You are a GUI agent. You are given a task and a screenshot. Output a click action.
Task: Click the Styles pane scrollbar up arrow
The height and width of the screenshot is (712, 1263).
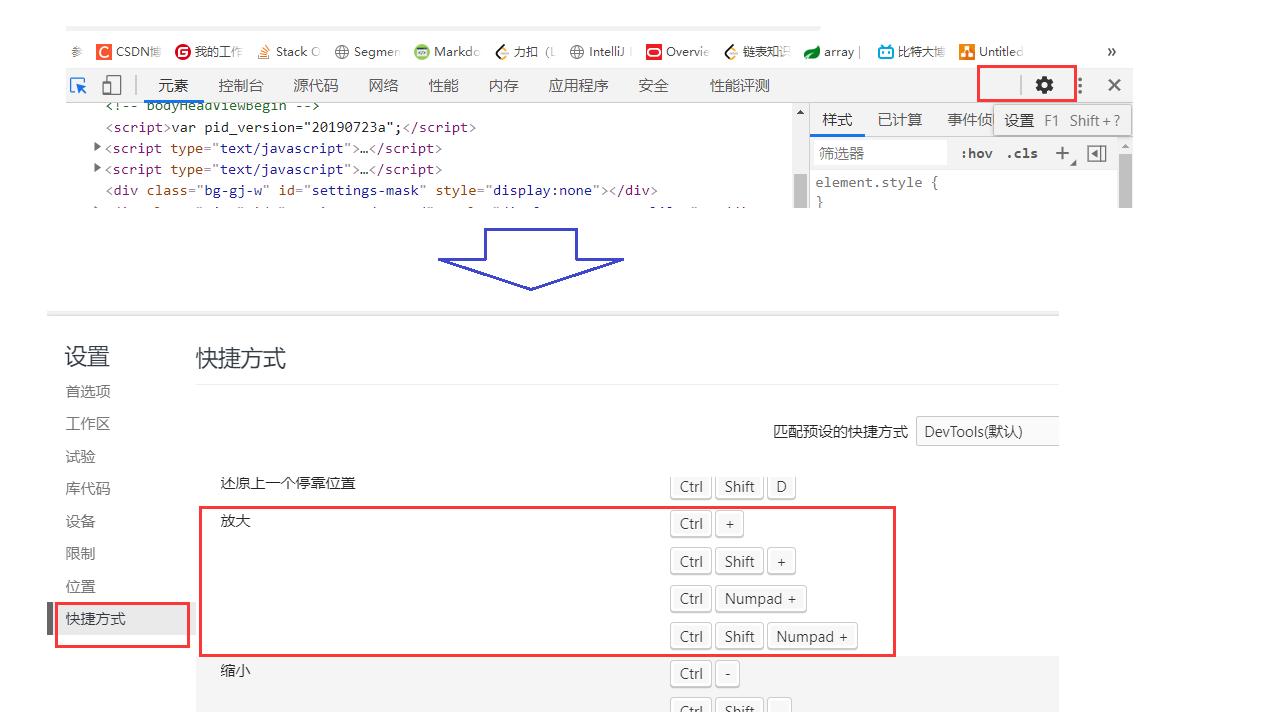click(x=1126, y=146)
